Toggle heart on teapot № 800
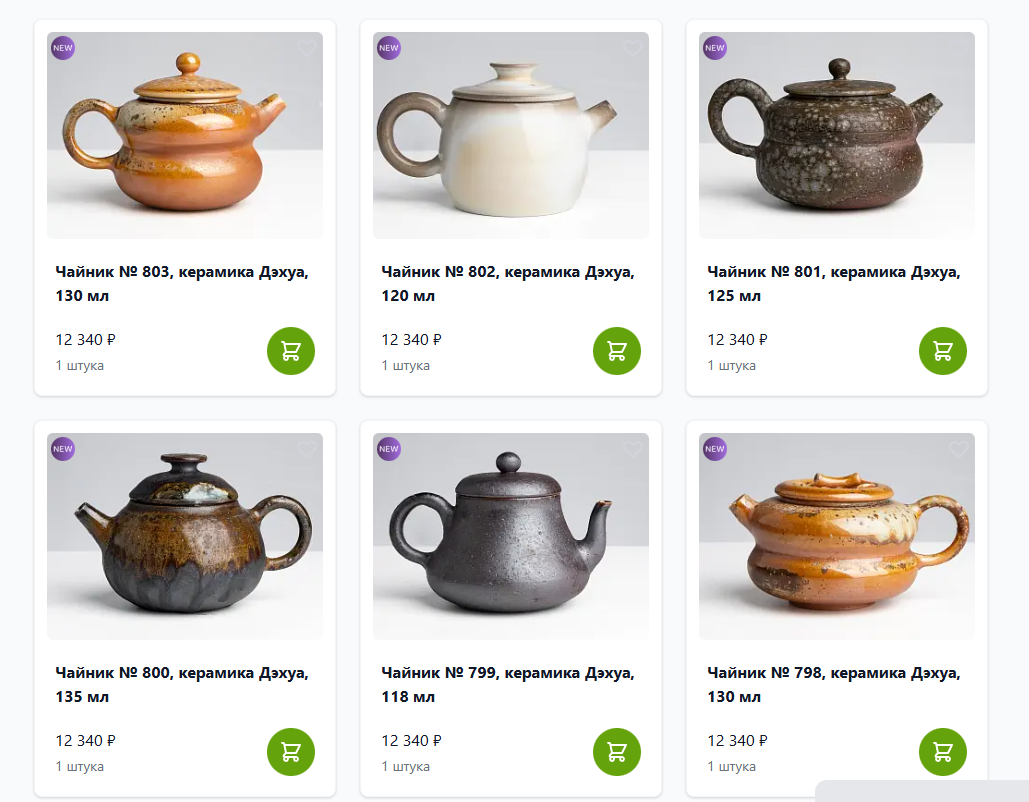 (307, 449)
